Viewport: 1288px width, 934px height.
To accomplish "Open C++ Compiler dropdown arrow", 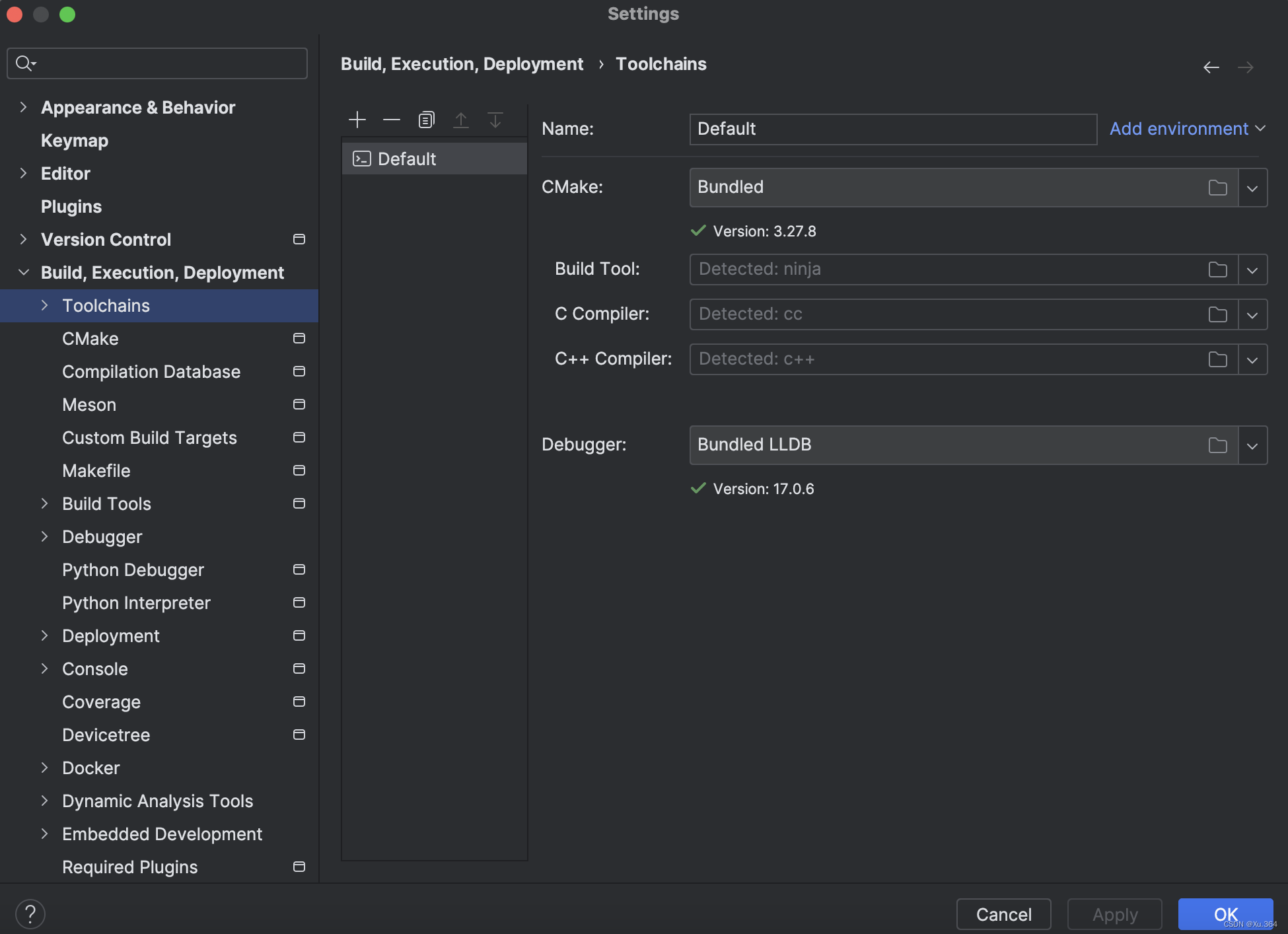I will coord(1252,359).
